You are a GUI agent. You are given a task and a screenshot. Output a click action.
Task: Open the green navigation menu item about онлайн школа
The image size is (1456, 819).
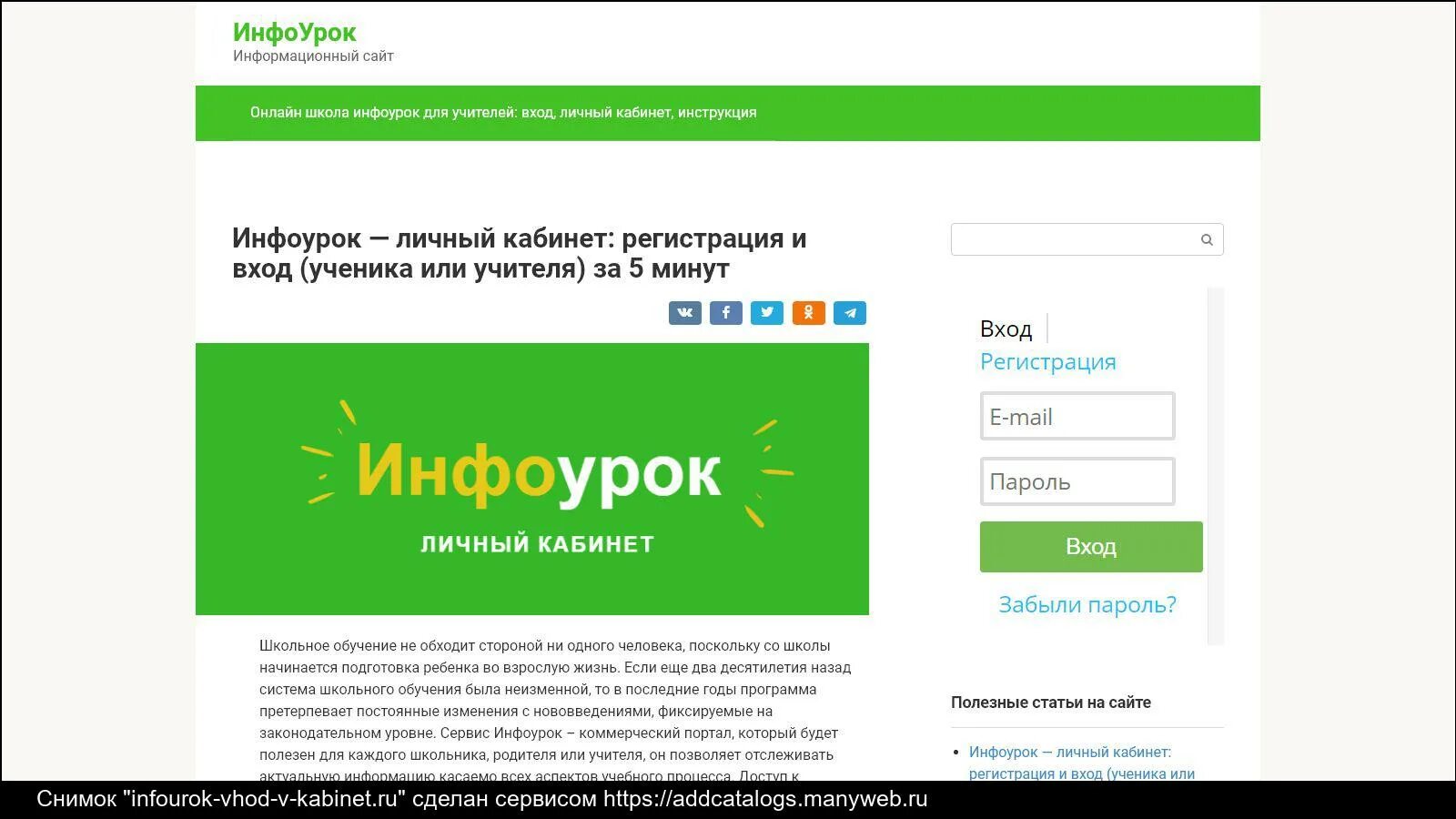(x=503, y=113)
